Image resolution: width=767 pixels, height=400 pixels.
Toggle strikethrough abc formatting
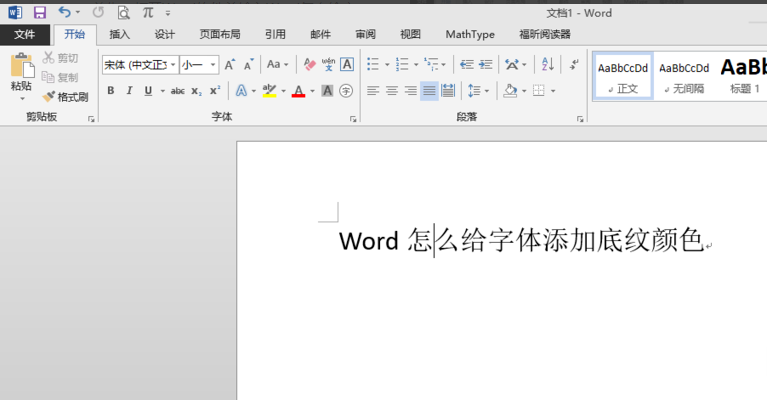coord(178,91)
